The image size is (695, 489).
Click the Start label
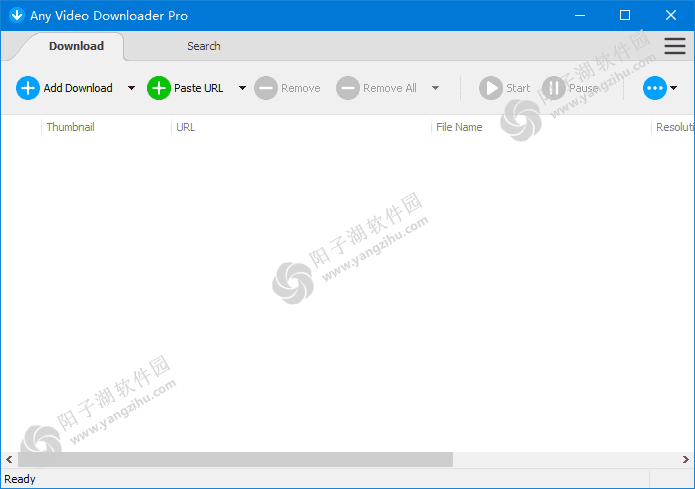[x=518, y=88]
